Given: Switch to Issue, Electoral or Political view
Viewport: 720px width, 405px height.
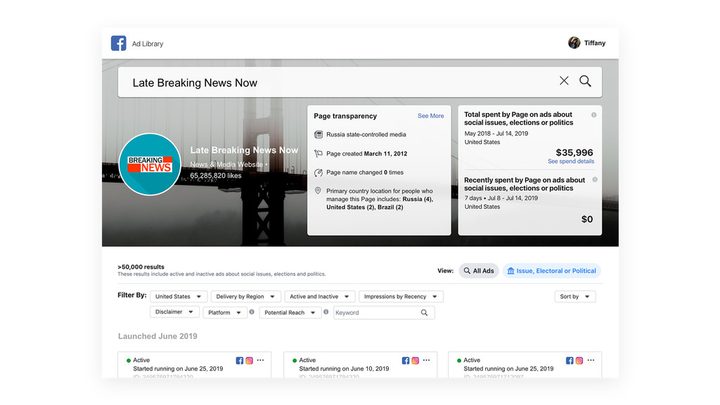Looking at the screenshot, I should (551, 271).
